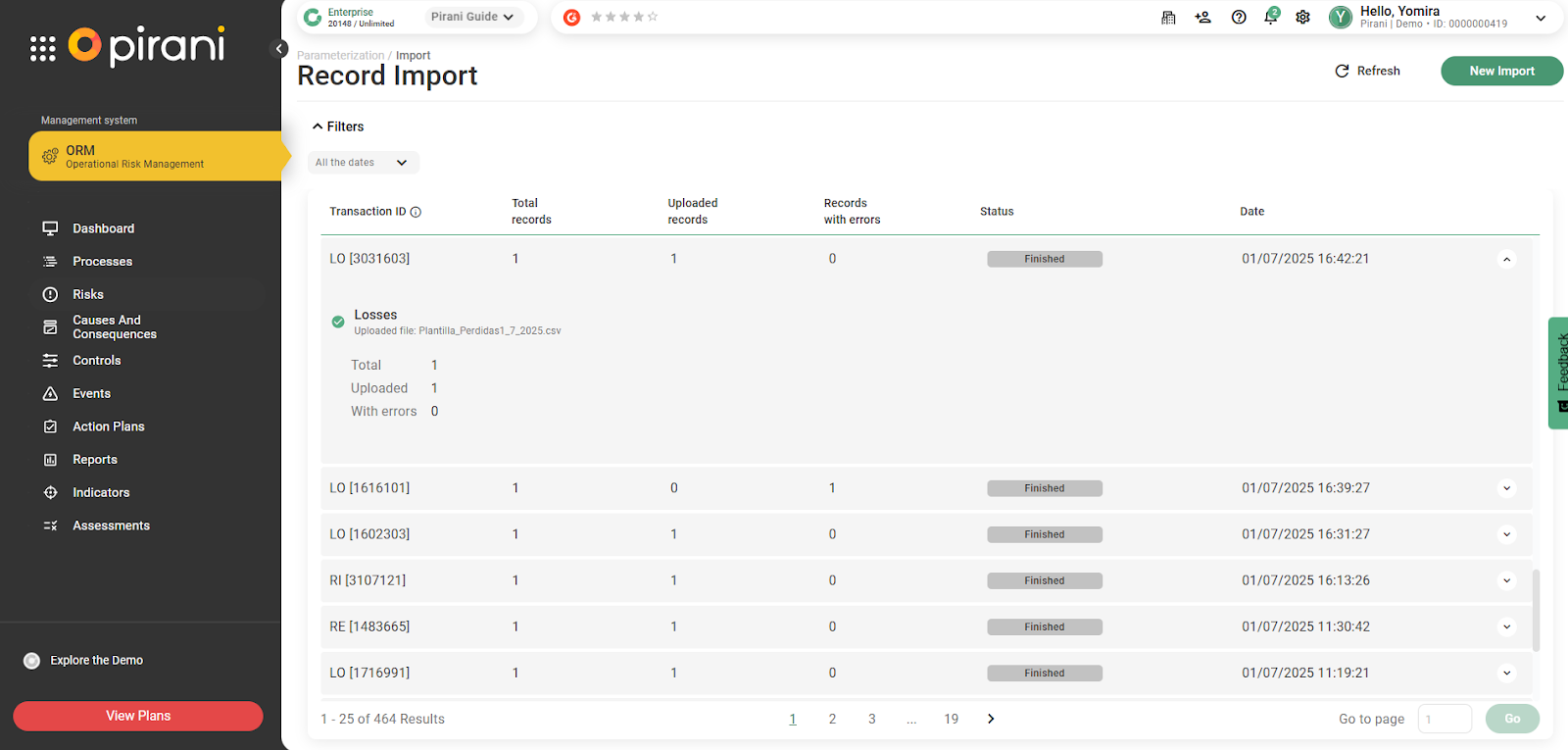Open the organization building icon

pyautogui.click(x=1168, y=17)
